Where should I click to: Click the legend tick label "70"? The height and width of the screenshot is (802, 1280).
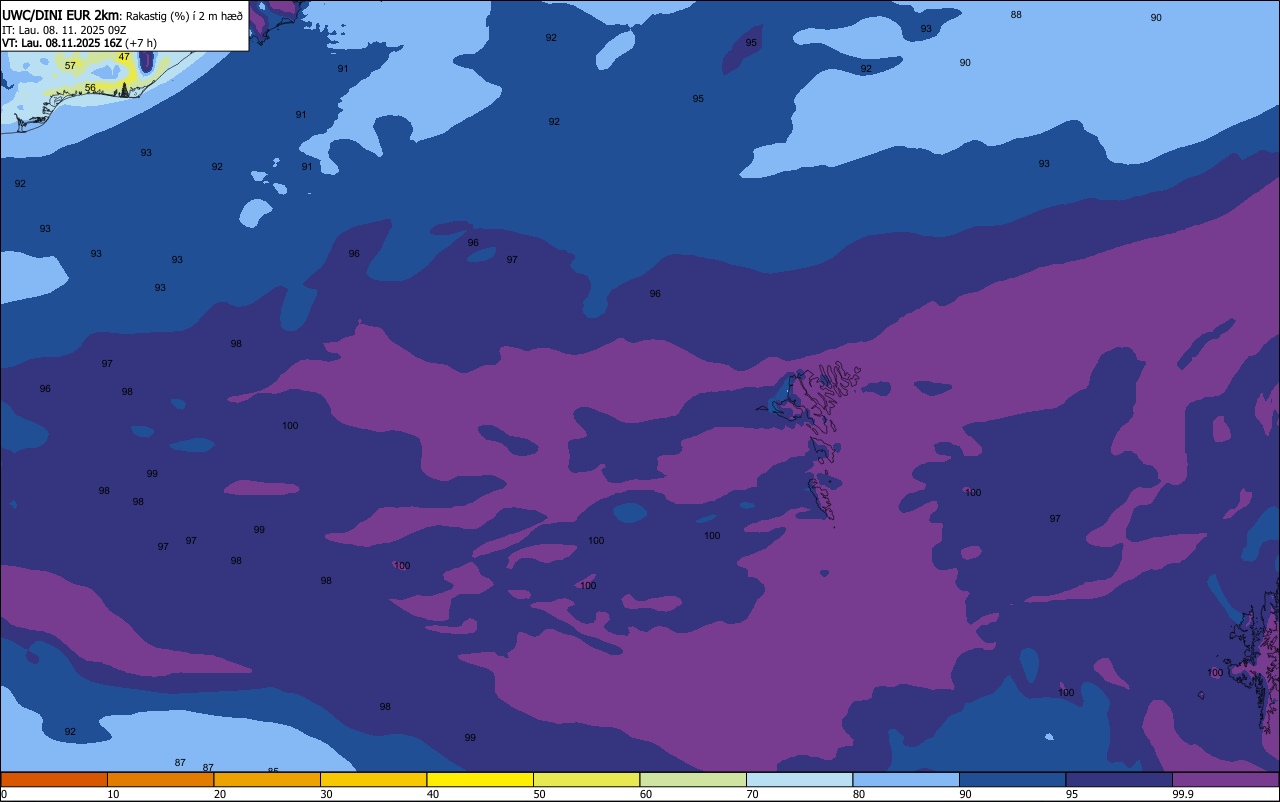(752, 794)
